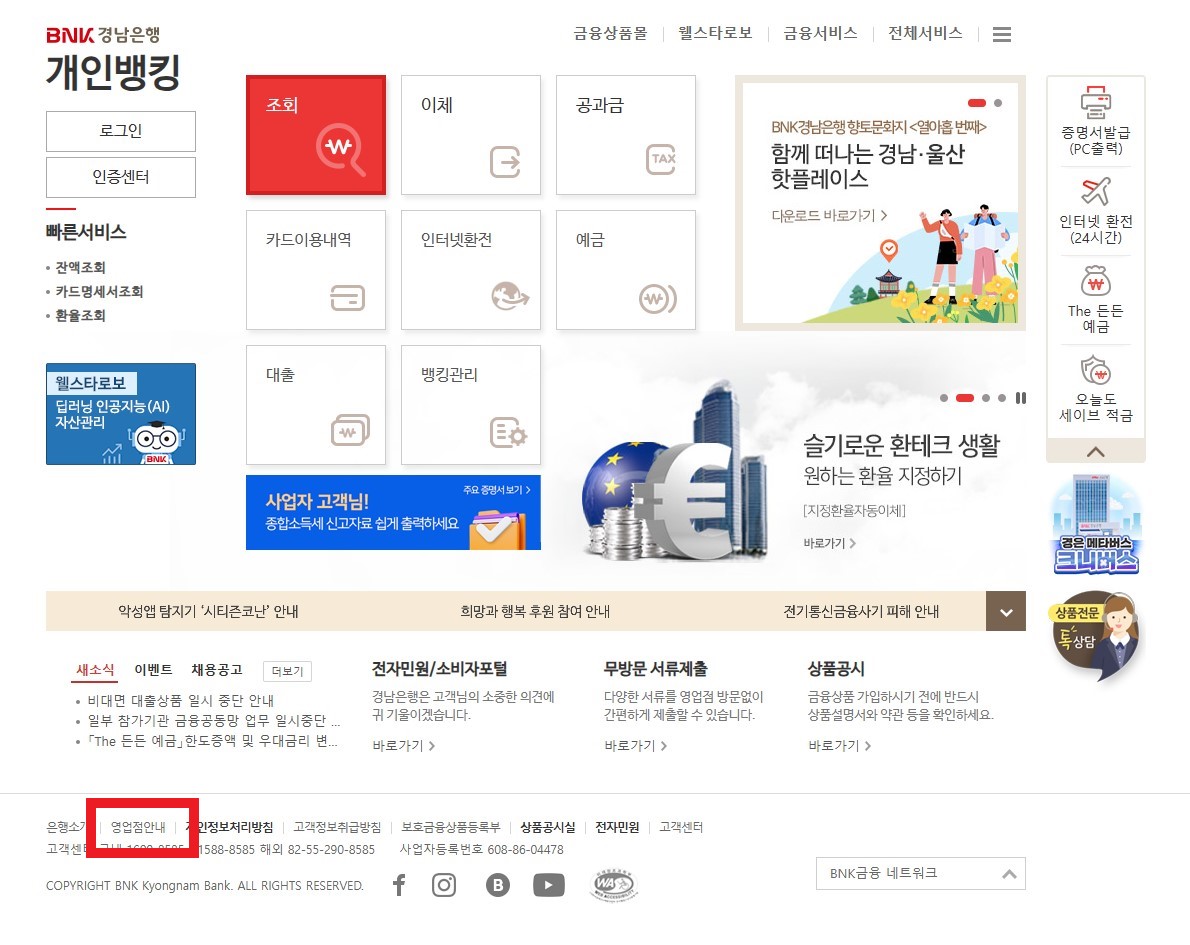Open the 상품전문 톡상담 chat character
1190x945 pixels.
click(1096, 636)
